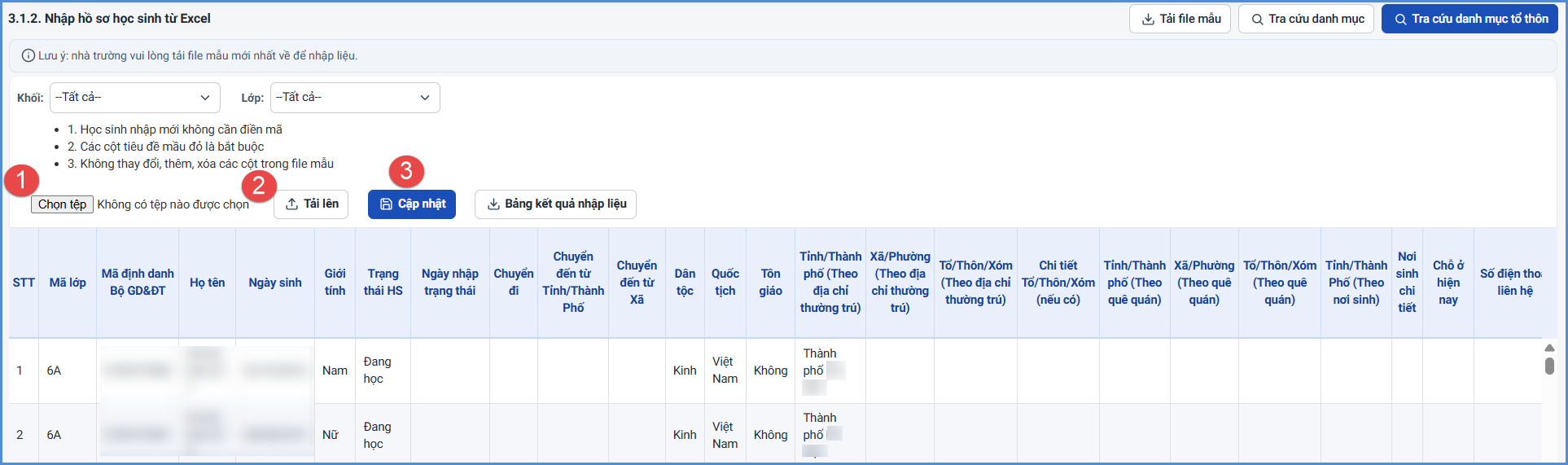1568x465 pixels.
Task: Click the Tổ/Thôn/Xóm (Theo quê quán) header
Action: click(1280, 283)
